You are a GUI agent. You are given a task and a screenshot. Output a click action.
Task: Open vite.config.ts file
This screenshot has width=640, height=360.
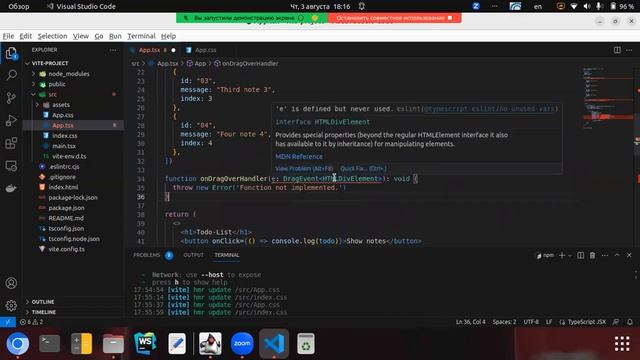tap(67, 249)
